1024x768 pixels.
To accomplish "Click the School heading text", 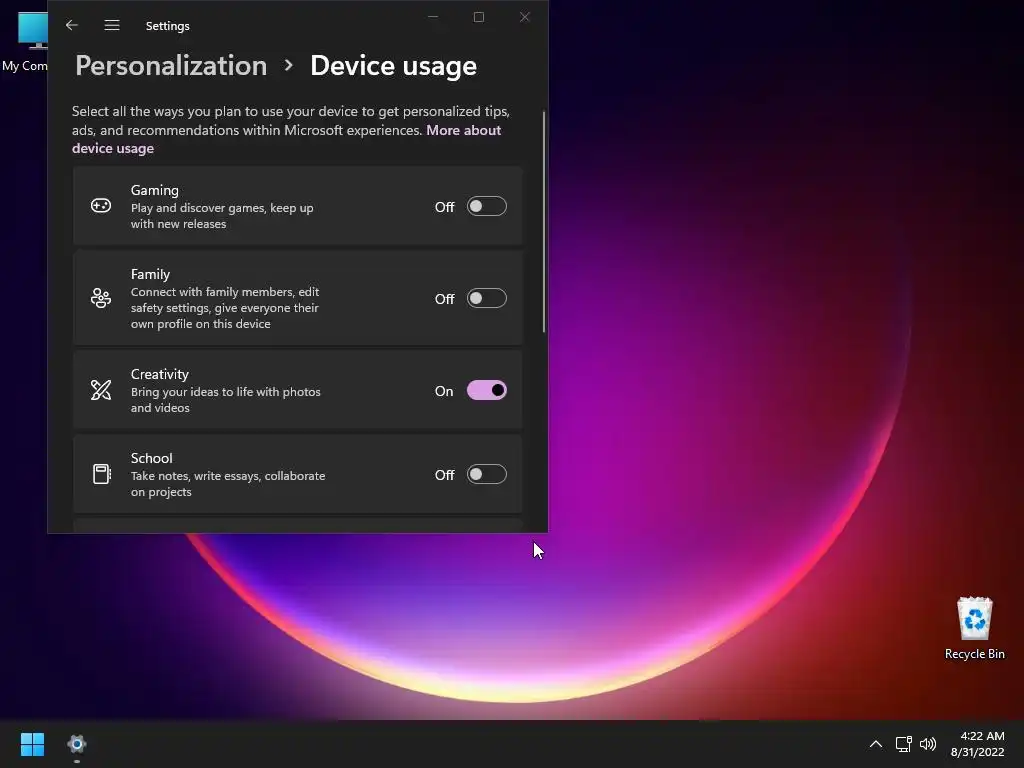I will (152, 458).
